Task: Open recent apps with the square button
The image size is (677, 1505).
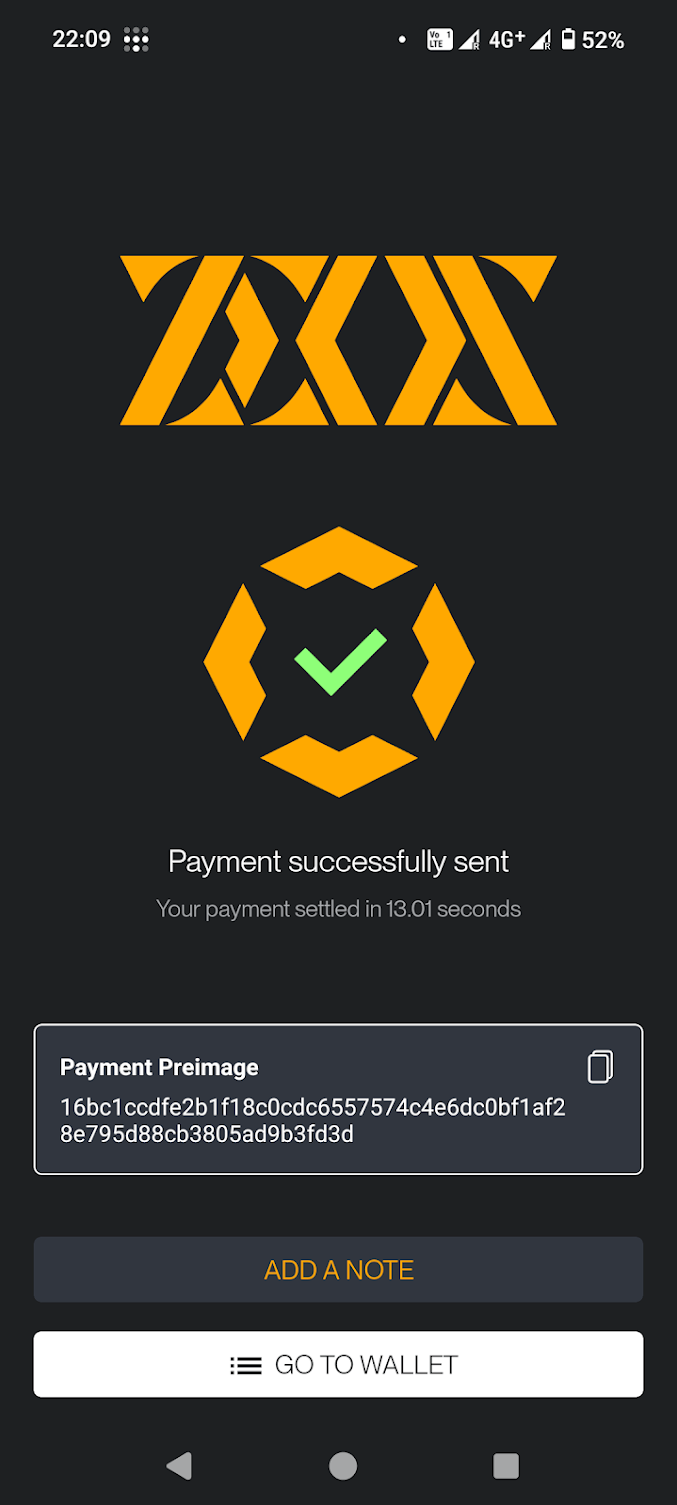Action: pos(506,1466)
